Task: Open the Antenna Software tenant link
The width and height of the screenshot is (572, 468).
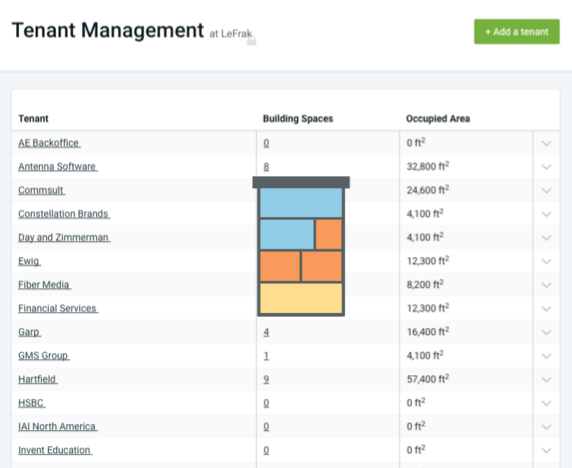Action: 58,167
